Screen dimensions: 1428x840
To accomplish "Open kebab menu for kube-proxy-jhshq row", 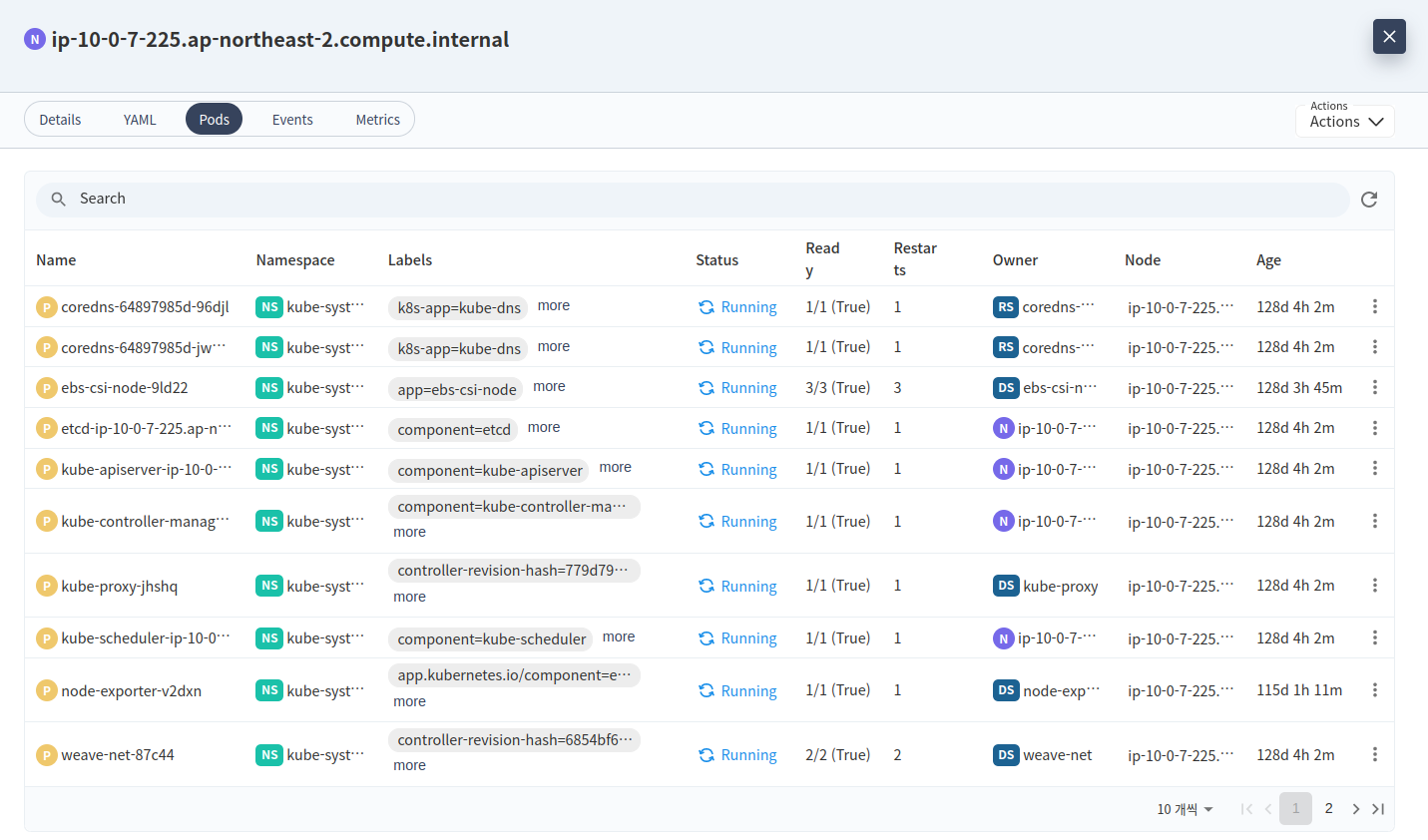I will [x=1375, y=586].
